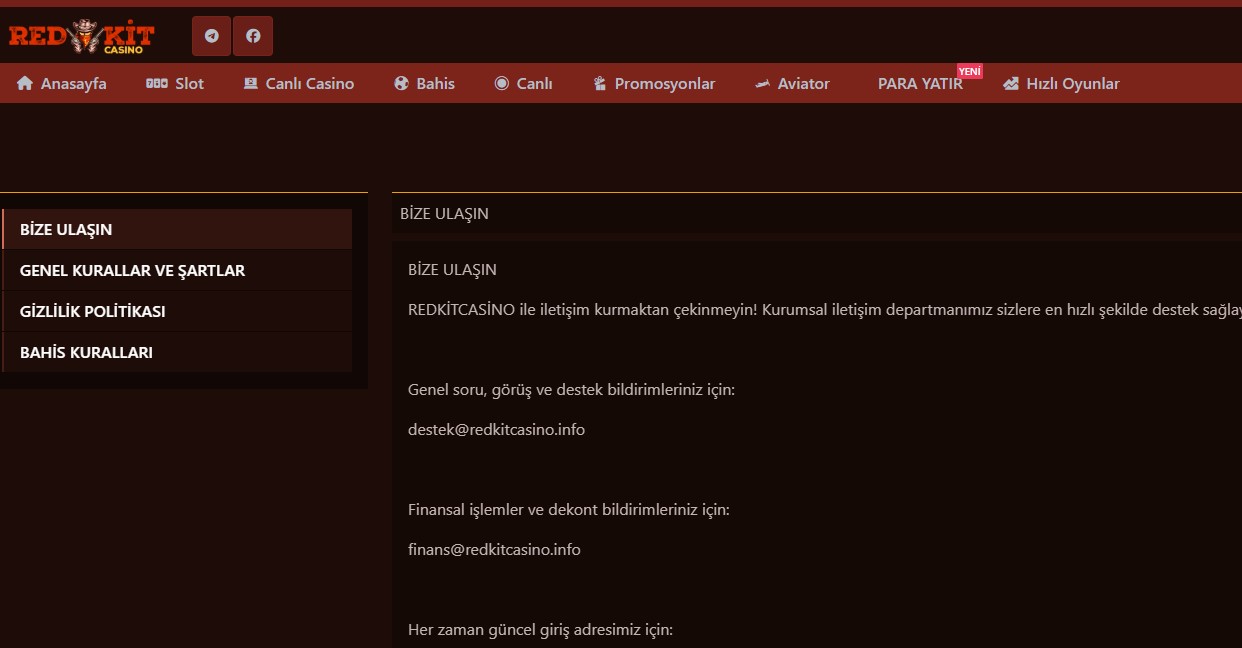Click the 'Her zaman güncel giriş adresimiz' line
1242x648 pixels.
[540, 629]
